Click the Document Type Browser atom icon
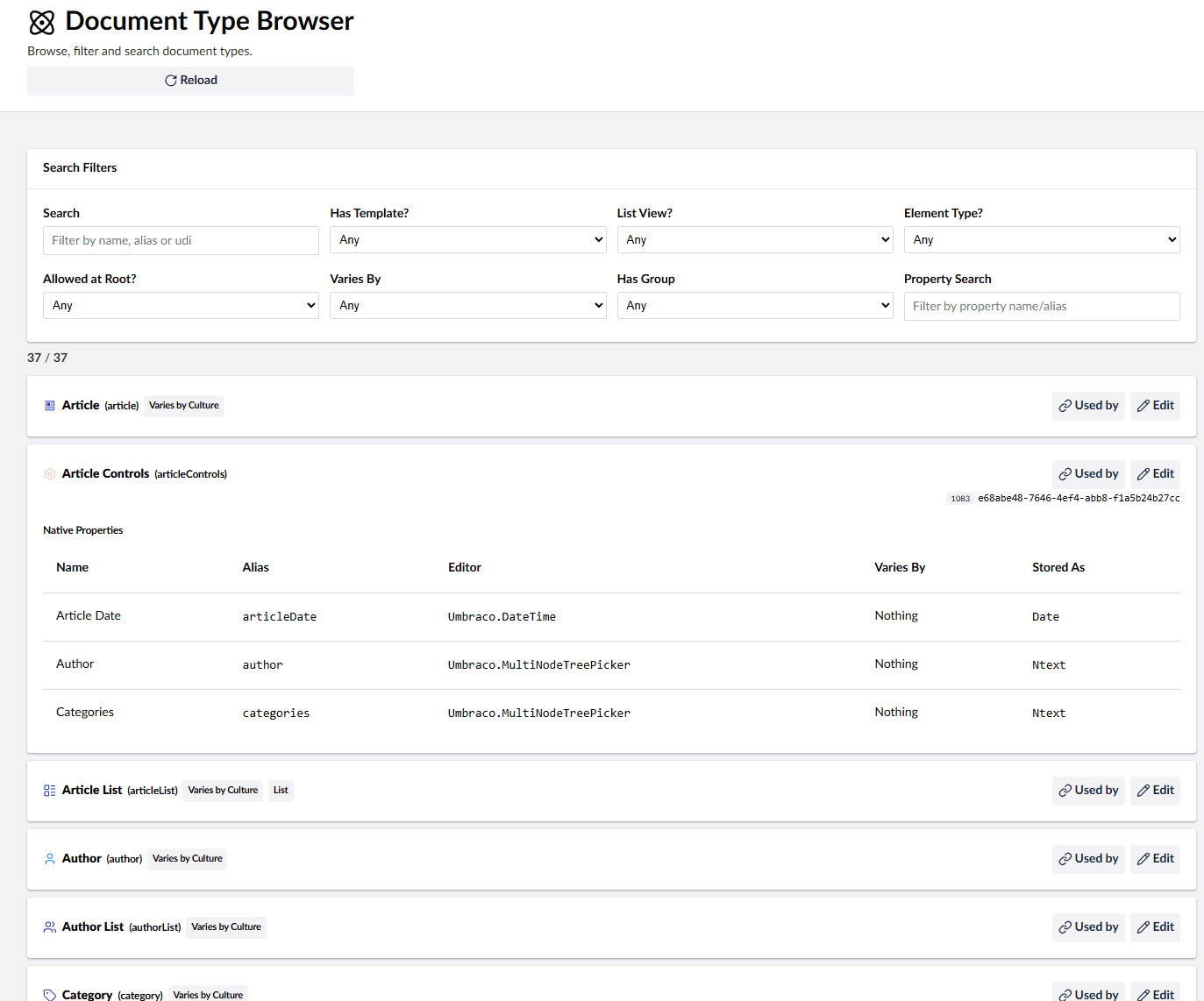The height and width of the screenshot is (1001, 1204). (x=42, y=22)
